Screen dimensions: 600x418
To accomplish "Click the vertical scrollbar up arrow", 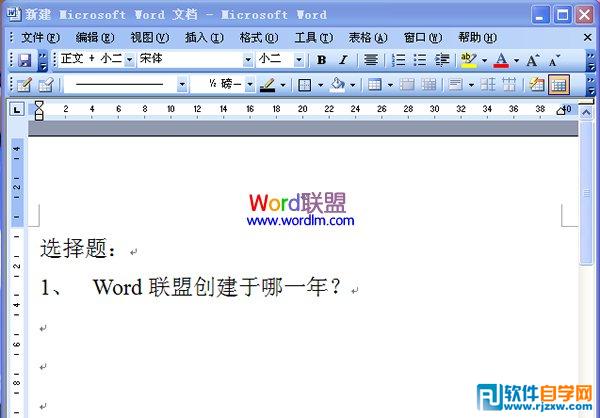I will pos(586,113).
